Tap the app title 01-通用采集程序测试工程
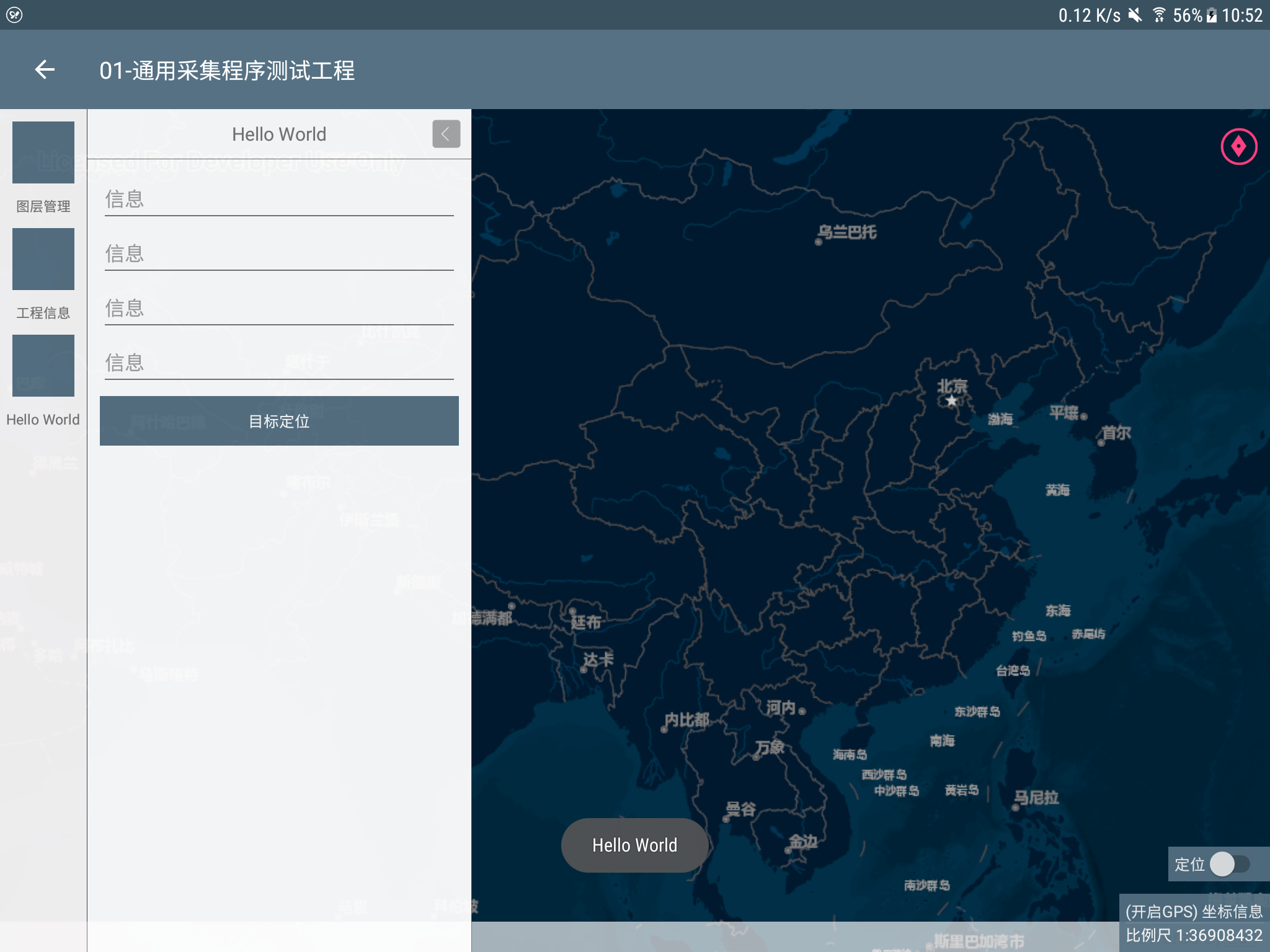This screenshot has height=952, width=1270. (227, 71)
